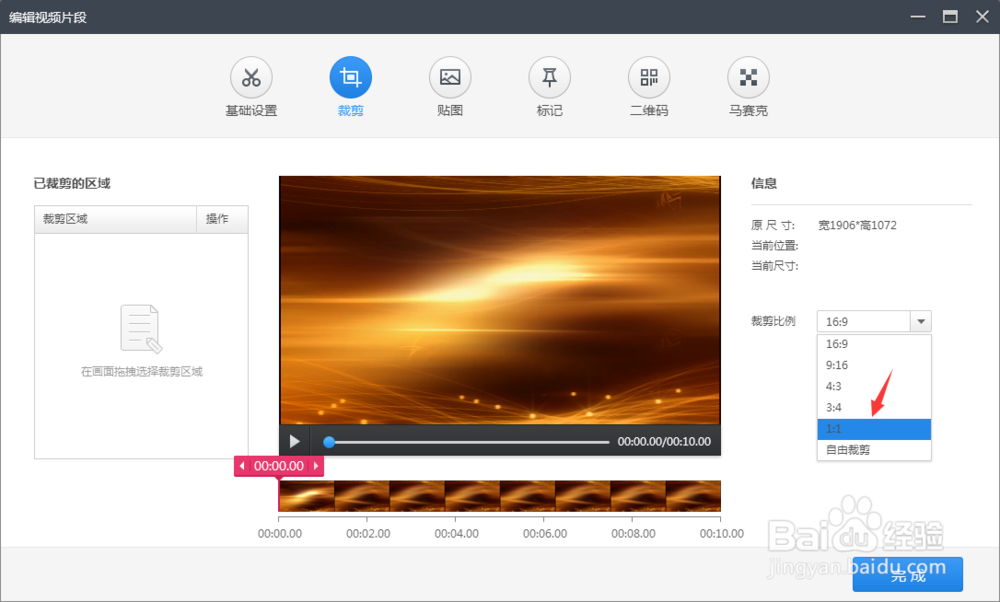Step timeline marker backward with left arrow
1000x602 pixels.
click(242, 466)
